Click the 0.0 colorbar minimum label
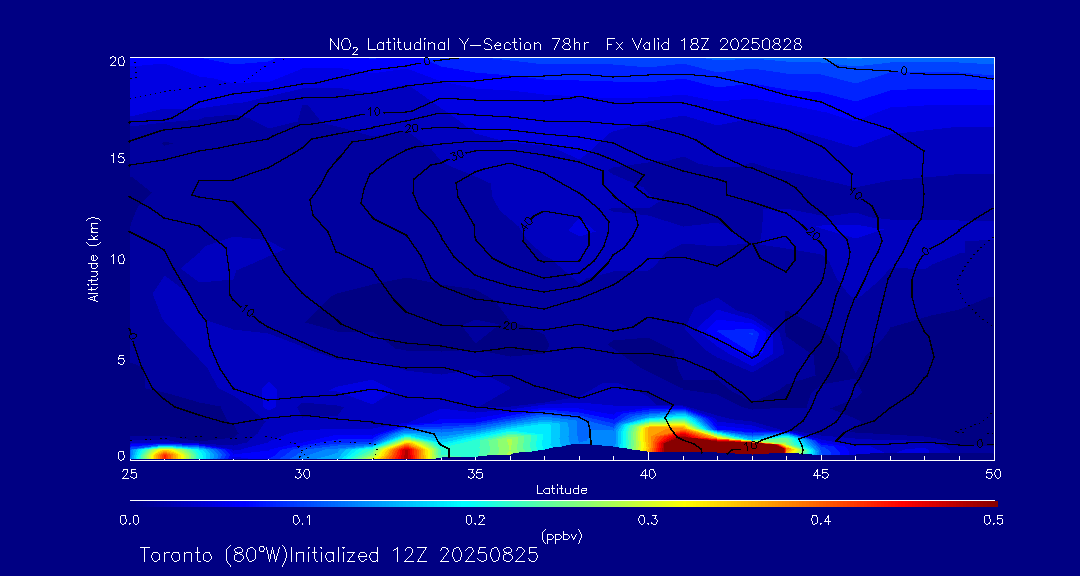This screenshot has width=1080, height=576. [129, 520]
